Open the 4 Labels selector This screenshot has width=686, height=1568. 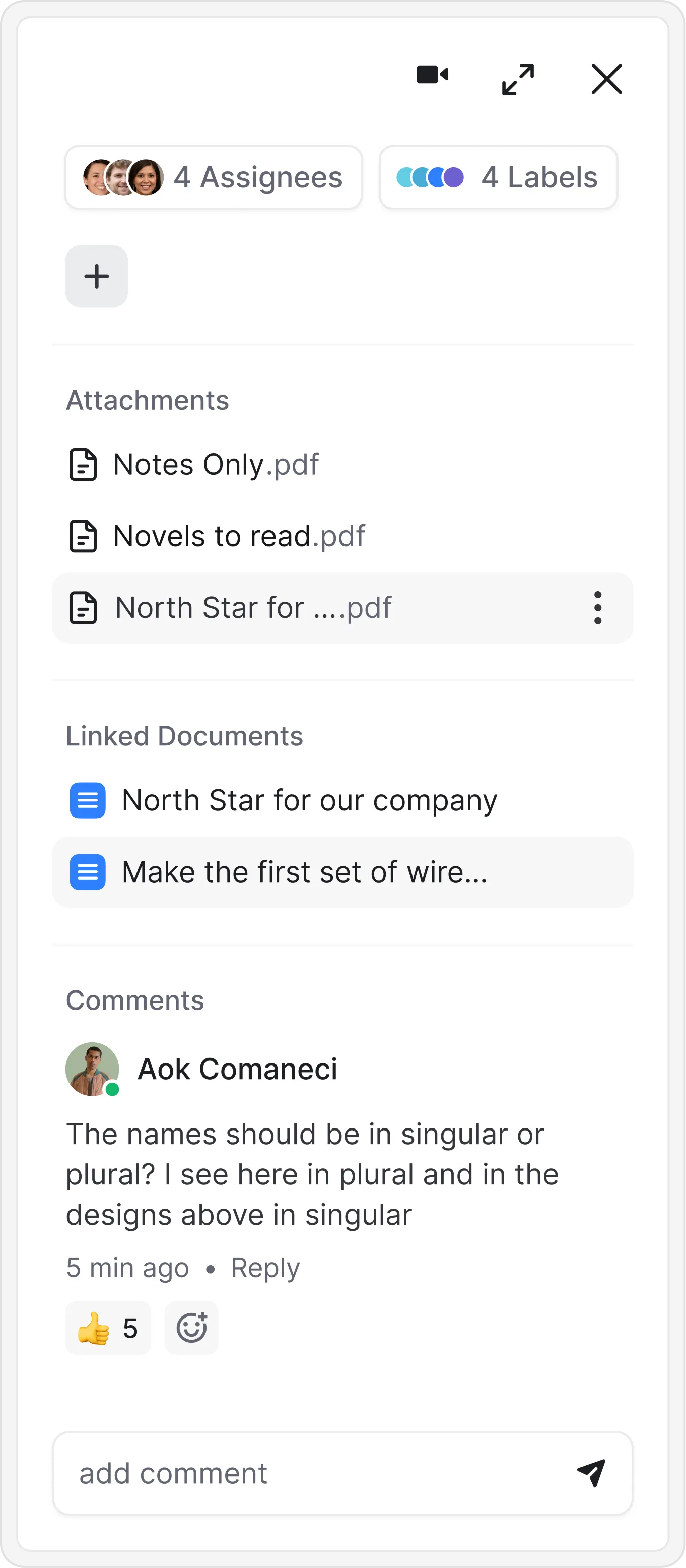pyautogui.click(x=498, y=178)
